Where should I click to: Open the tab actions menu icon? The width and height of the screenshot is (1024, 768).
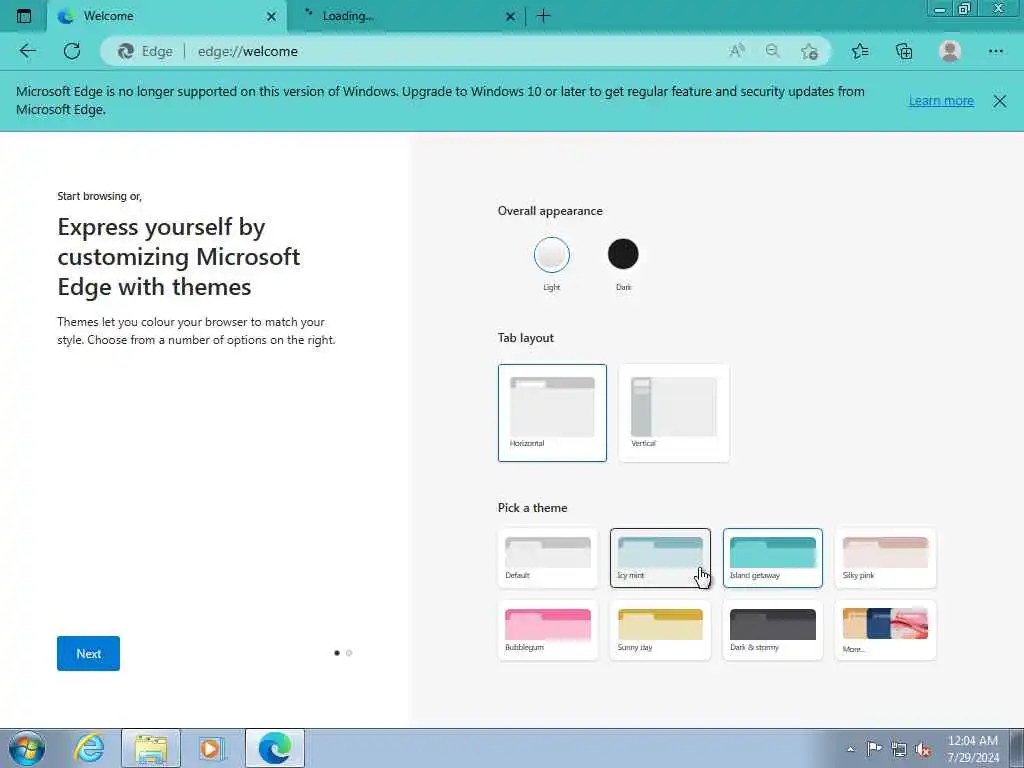point(24,16)
